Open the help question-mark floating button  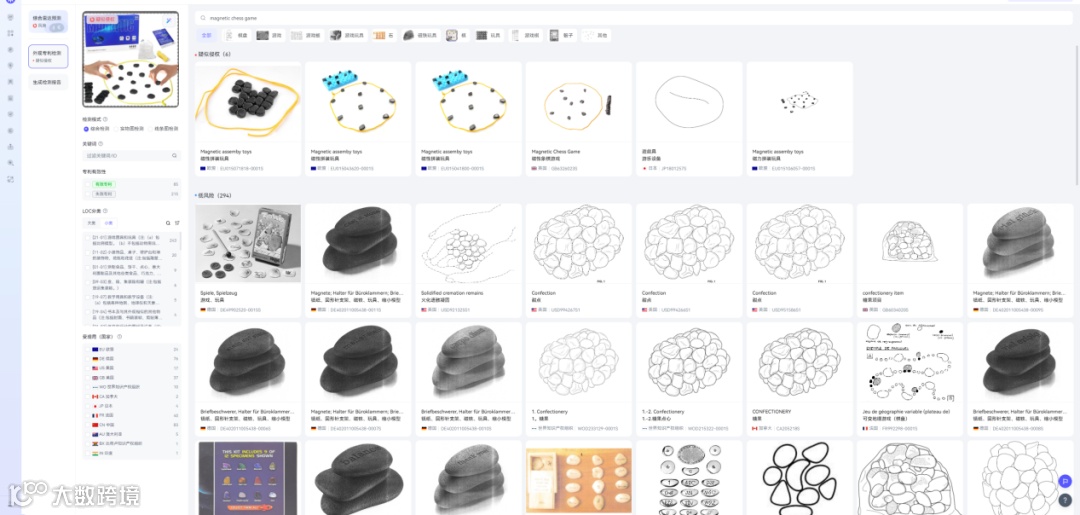[x=1066, y=499]
